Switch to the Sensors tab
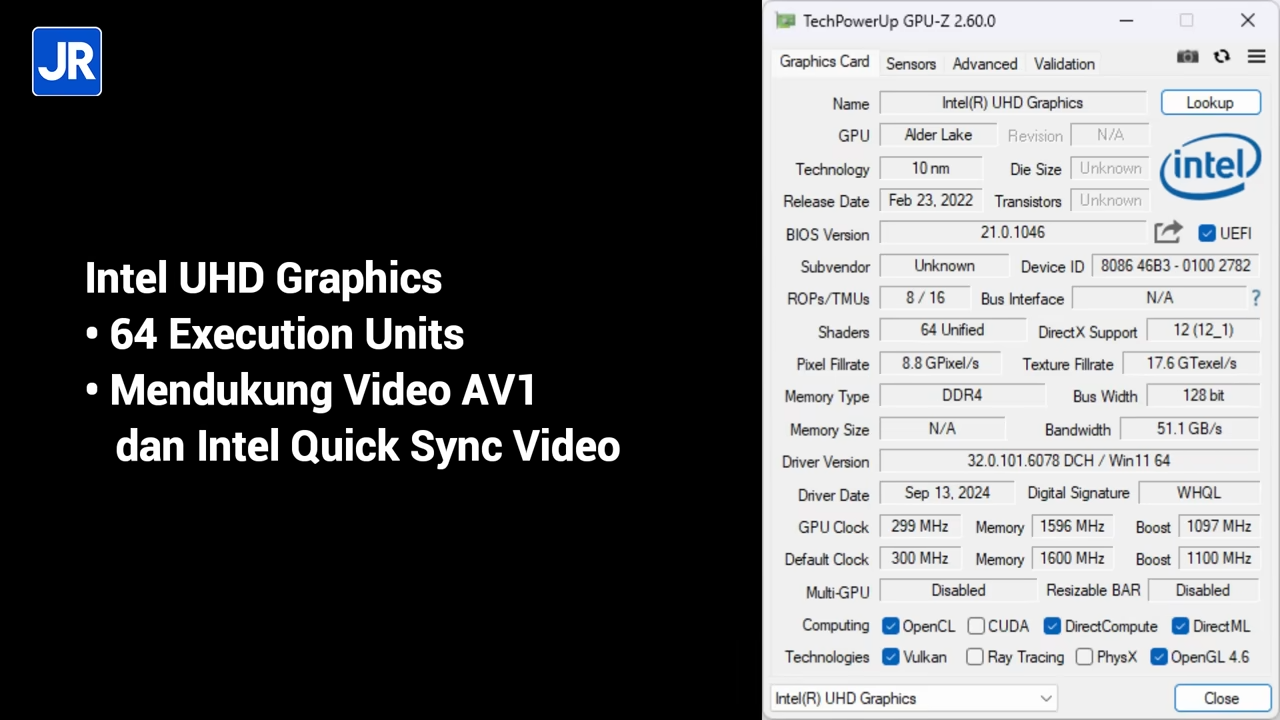Image resolution: width=1280 pixels, height=720 pixels. [911, 63]
